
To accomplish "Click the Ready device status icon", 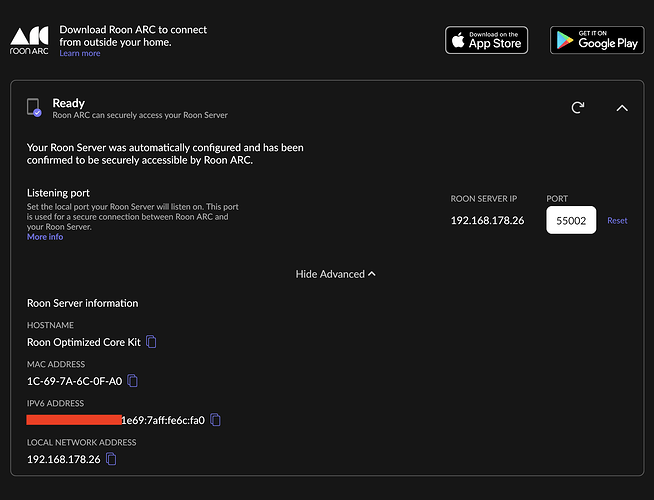I will click(x=35, y=108).
